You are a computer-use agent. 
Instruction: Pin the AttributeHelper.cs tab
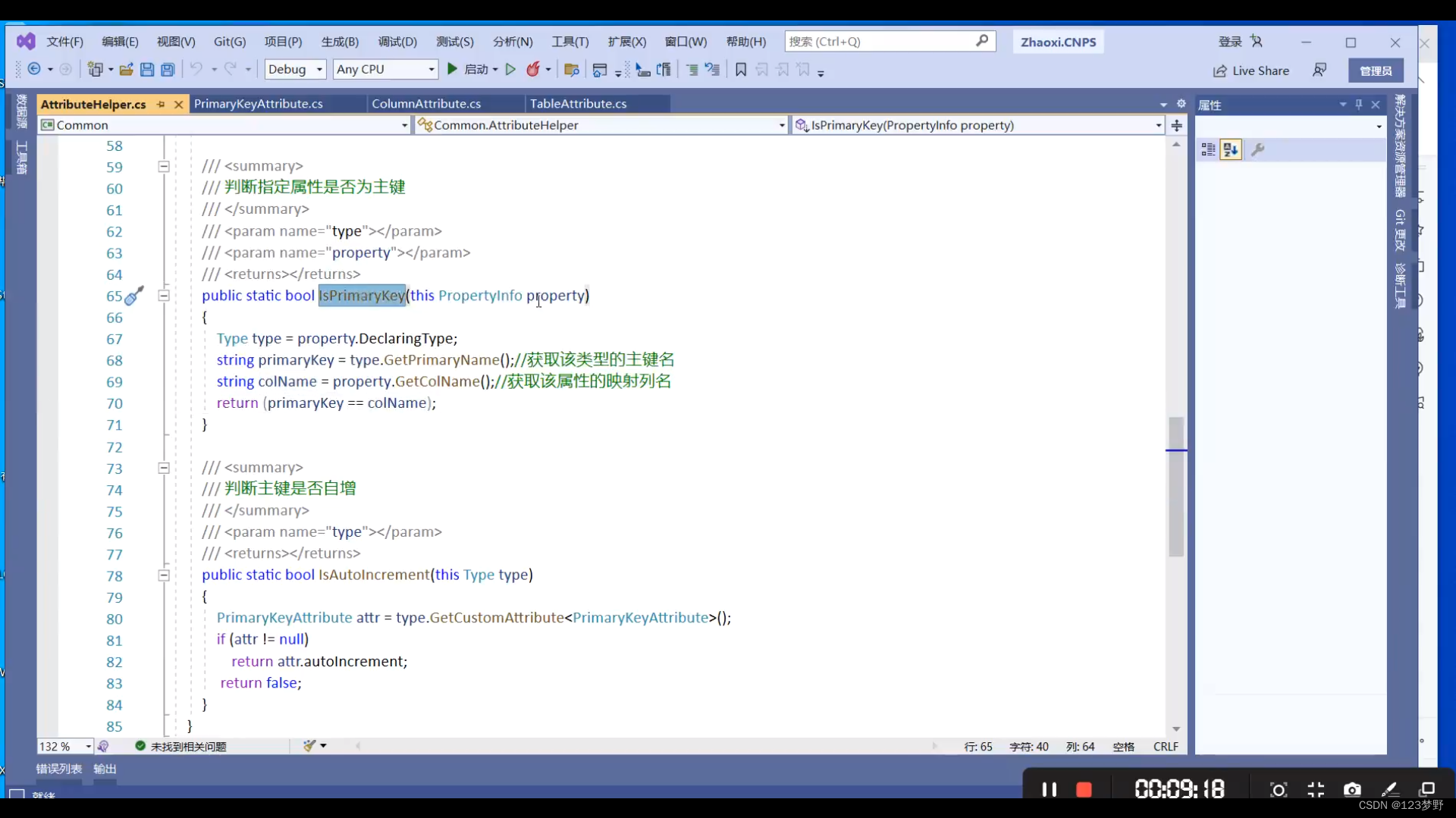pyautogui.click(x=161, y=104)
